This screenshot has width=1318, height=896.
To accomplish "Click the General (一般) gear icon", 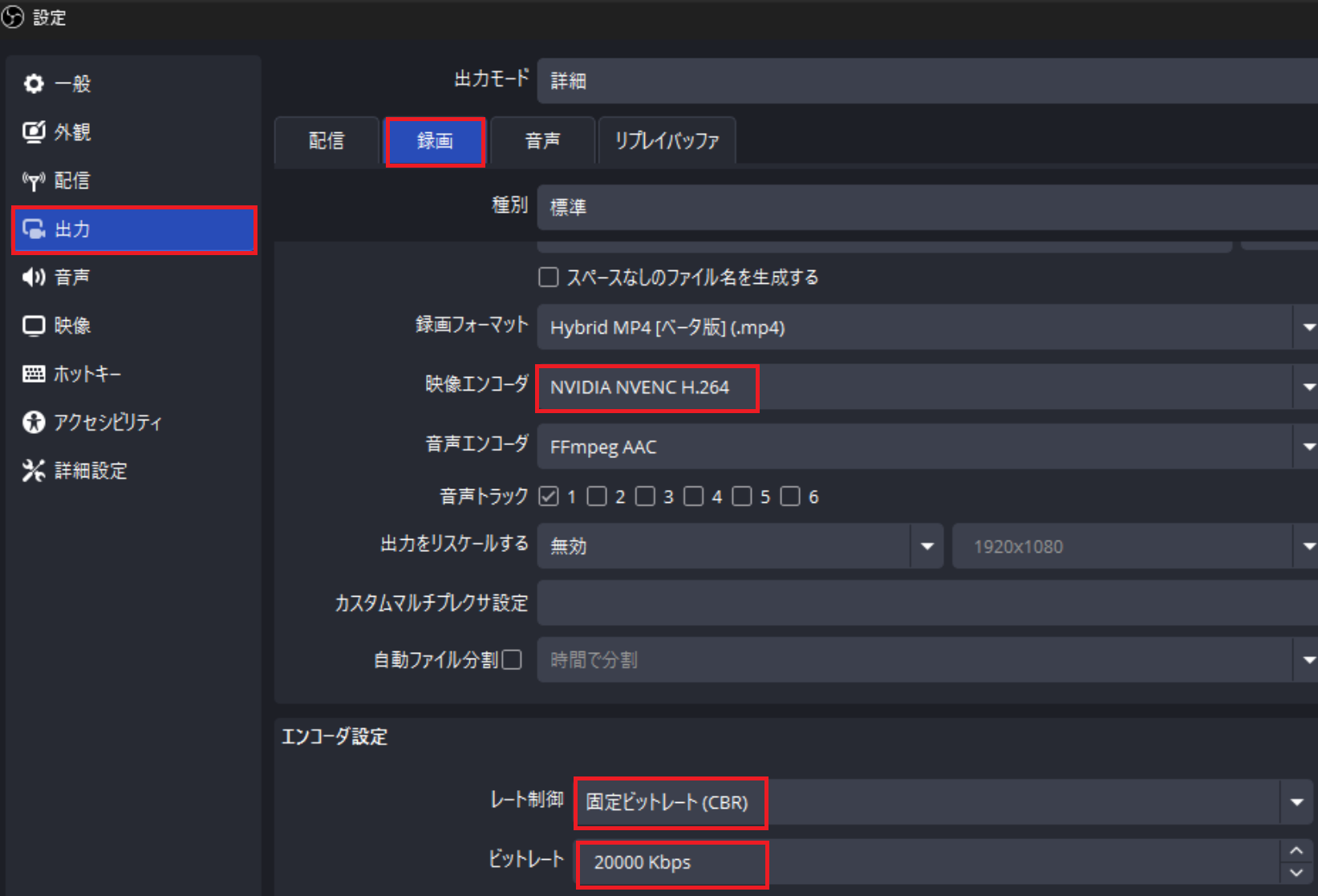I will [x=34, y=83].
